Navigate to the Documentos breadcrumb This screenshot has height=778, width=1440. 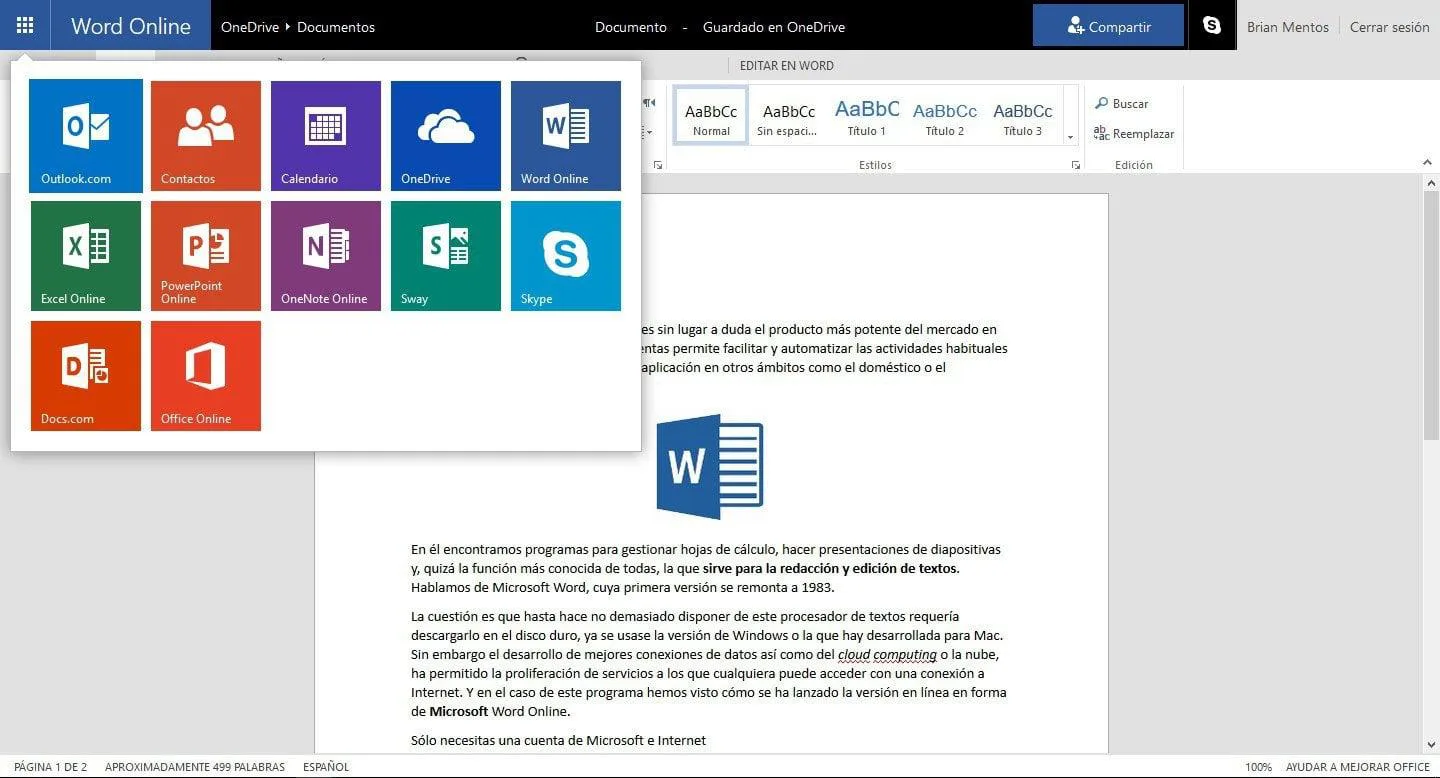click(336, 27)
